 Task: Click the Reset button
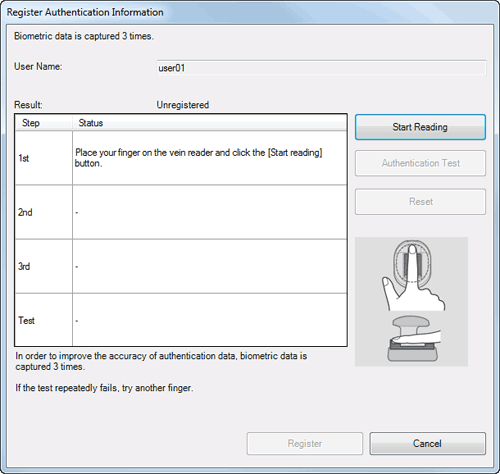click(420, 202)
